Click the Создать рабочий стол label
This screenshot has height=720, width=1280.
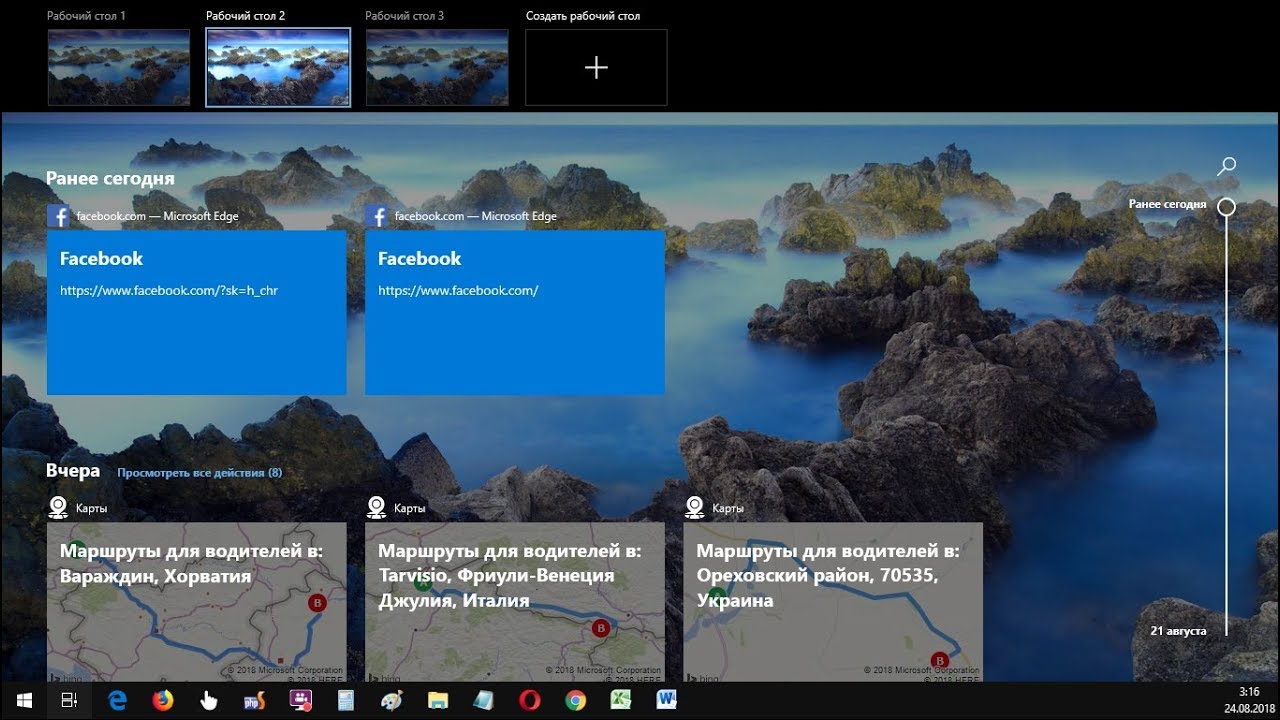point(583,16)
